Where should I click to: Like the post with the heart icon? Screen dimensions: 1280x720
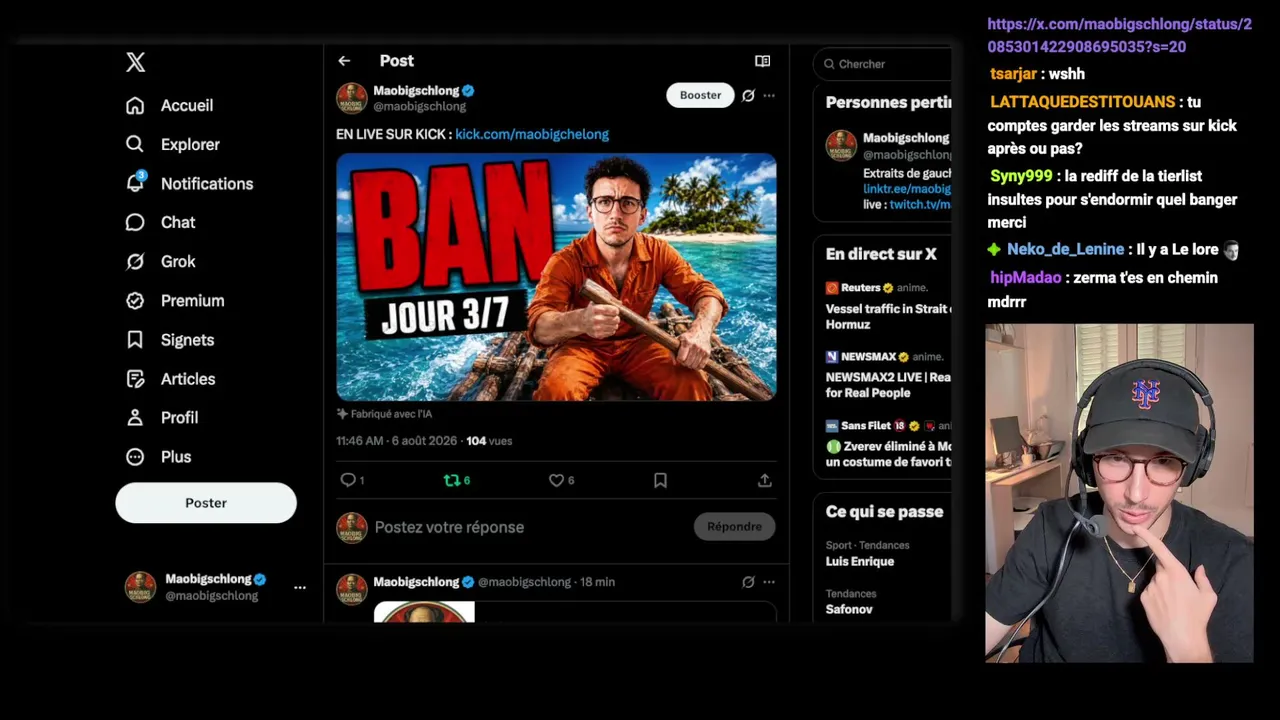point(557,480)
